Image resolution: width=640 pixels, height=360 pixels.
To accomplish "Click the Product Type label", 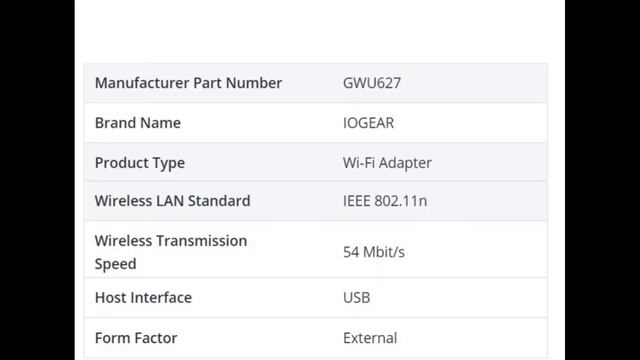I will coord(140,163).
